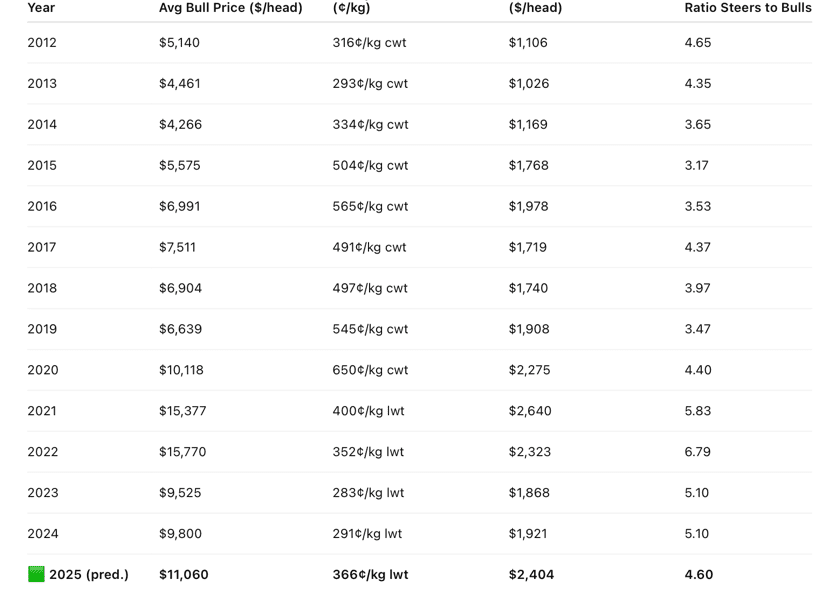Click the 366¢/kg lwt predicted value

click(x=370, y=574)
